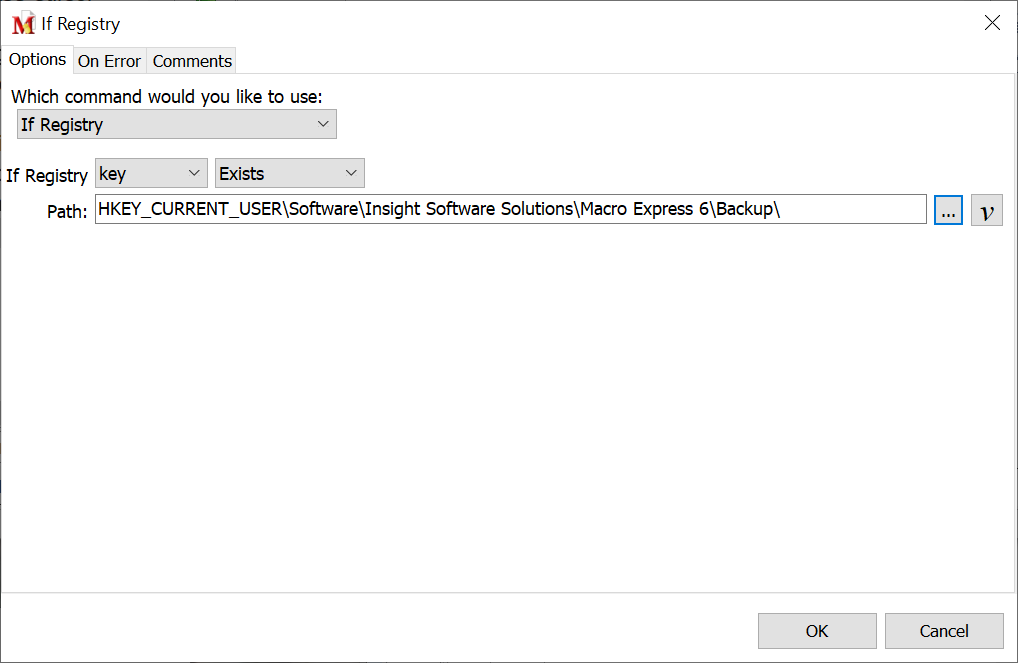Click the "Which command would you like to use" label

pos(166,97)
